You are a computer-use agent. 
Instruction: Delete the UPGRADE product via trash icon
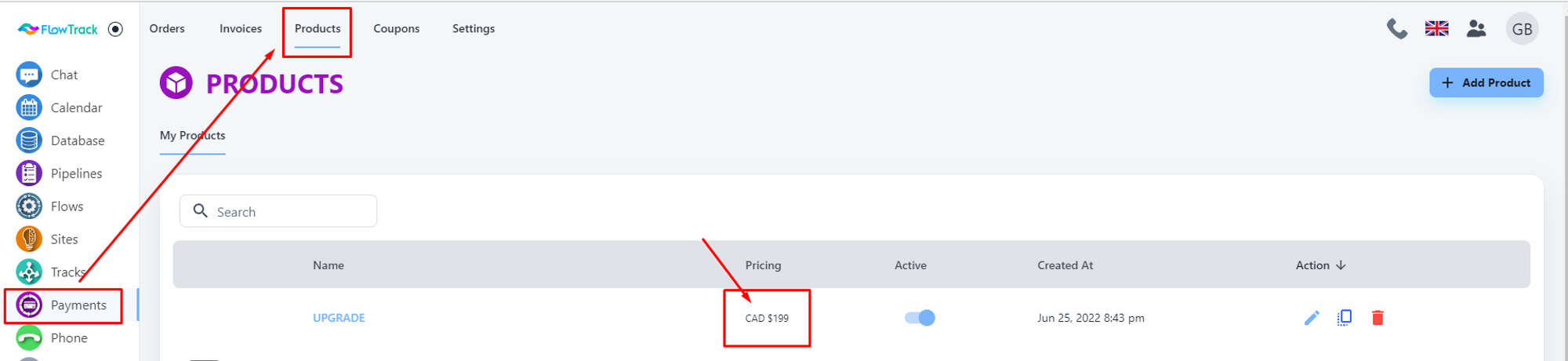1377,318
